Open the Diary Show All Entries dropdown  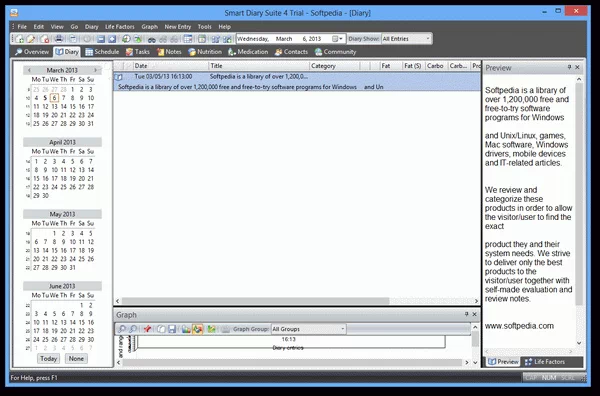[x=428, y=38]
